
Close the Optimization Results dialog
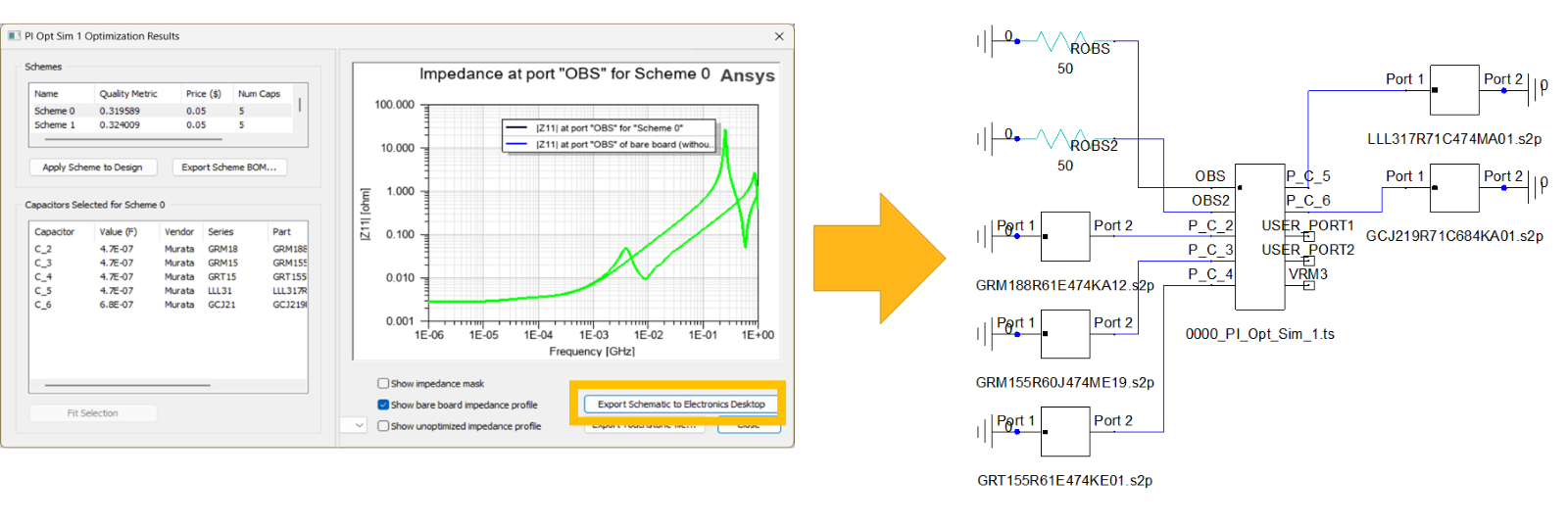tap(779, 36)
